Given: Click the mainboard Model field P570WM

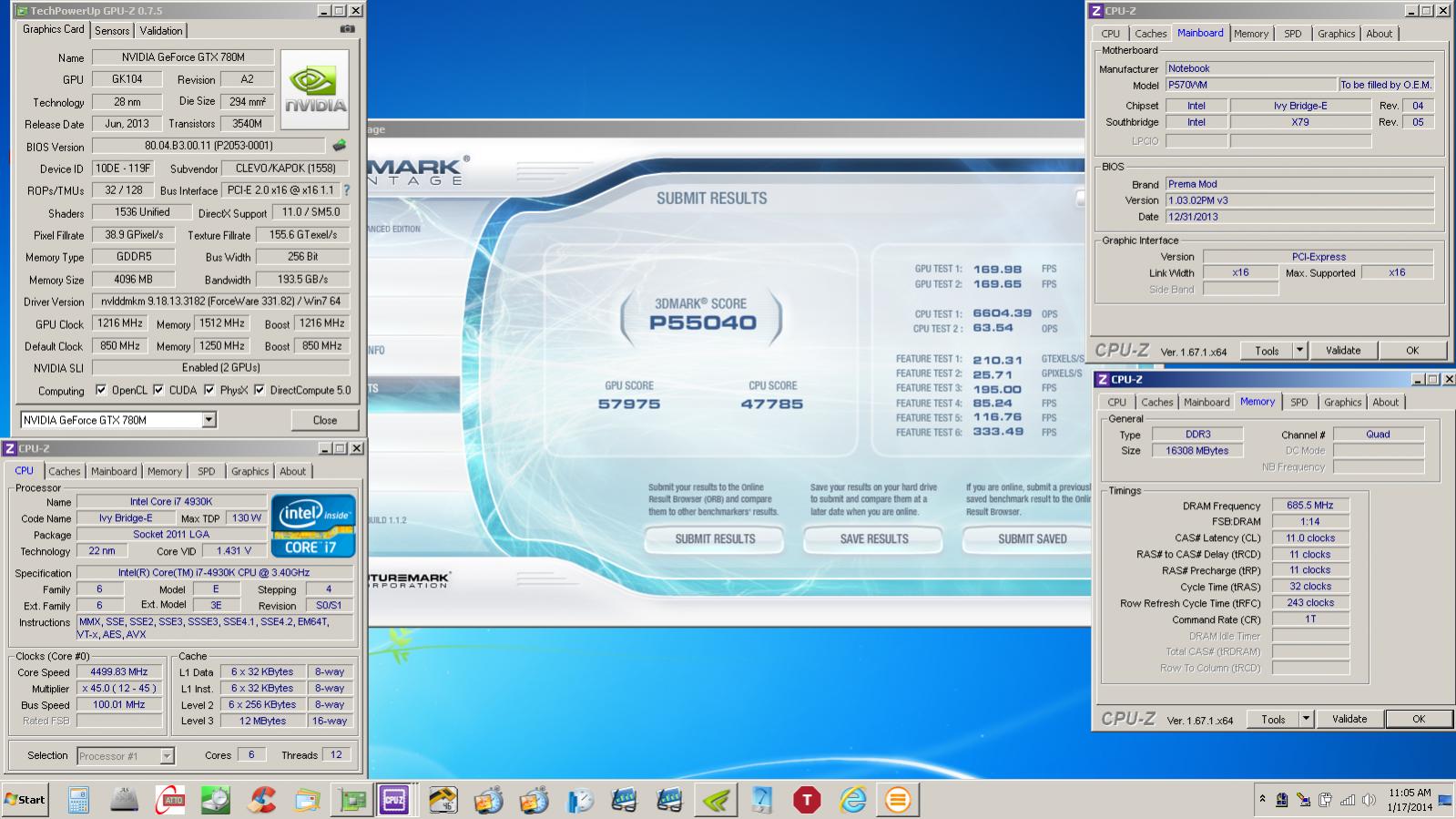Looking at the screenshot, I should click(1251, 85).
